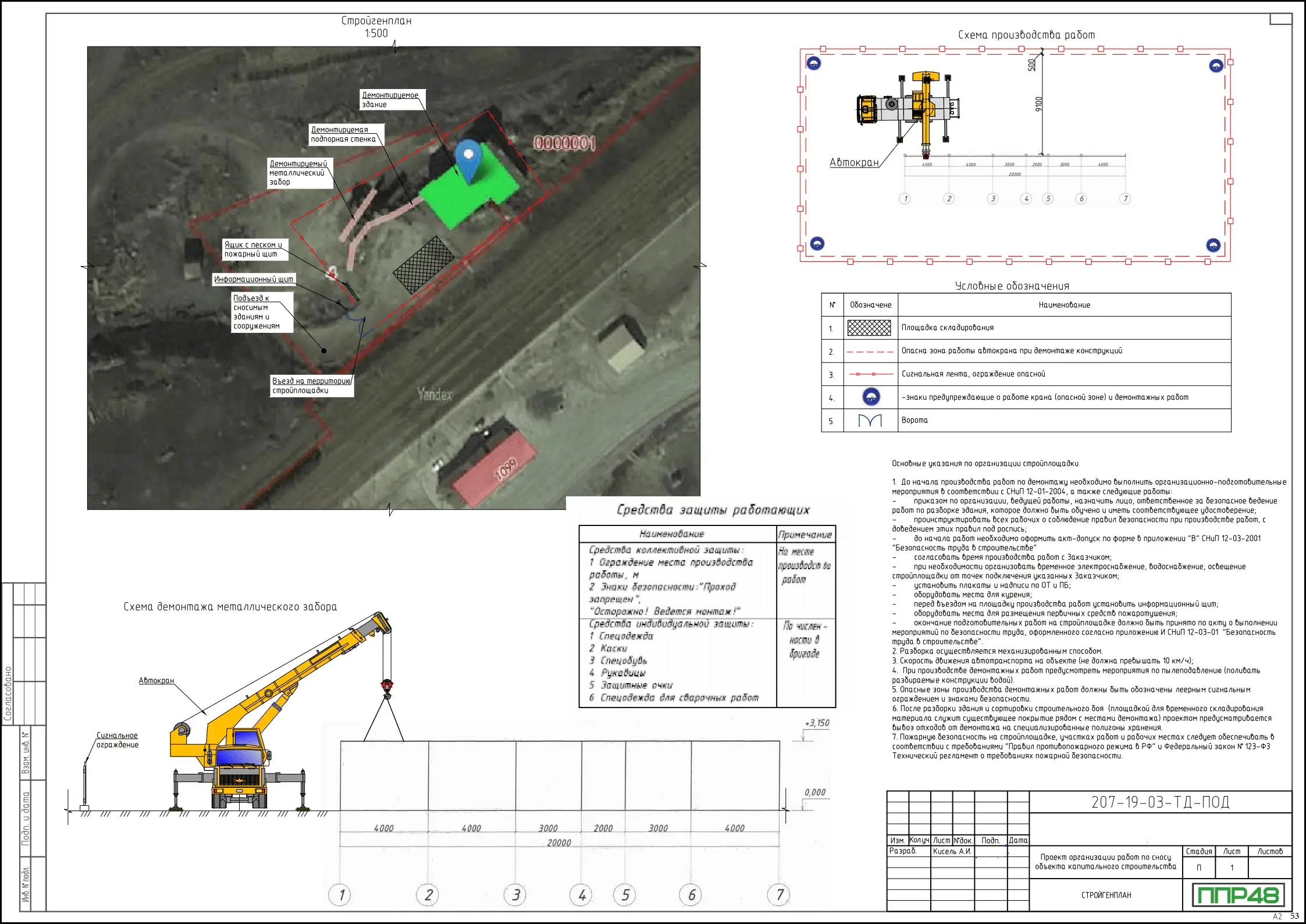Click the green ППР48 logo
The height and width of the screenshot is (924, 1306).
[1237, 895]
